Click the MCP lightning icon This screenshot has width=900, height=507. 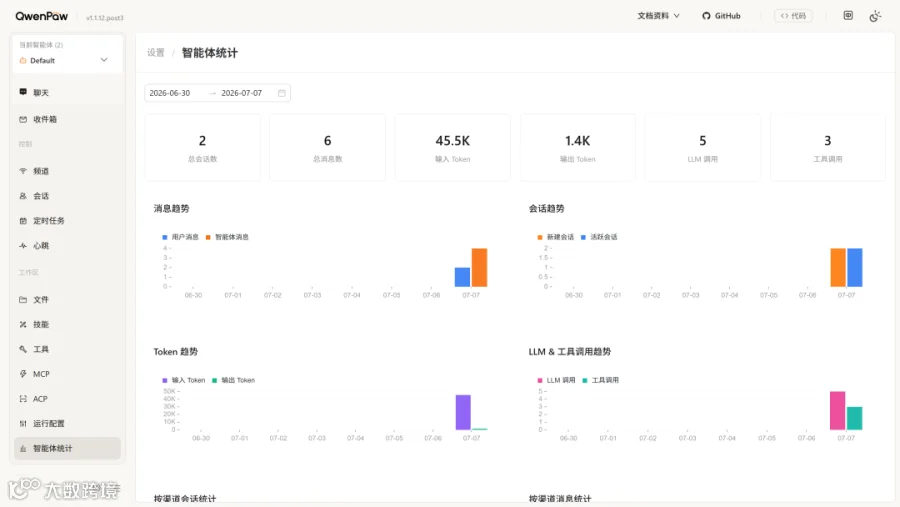[23, 374]
